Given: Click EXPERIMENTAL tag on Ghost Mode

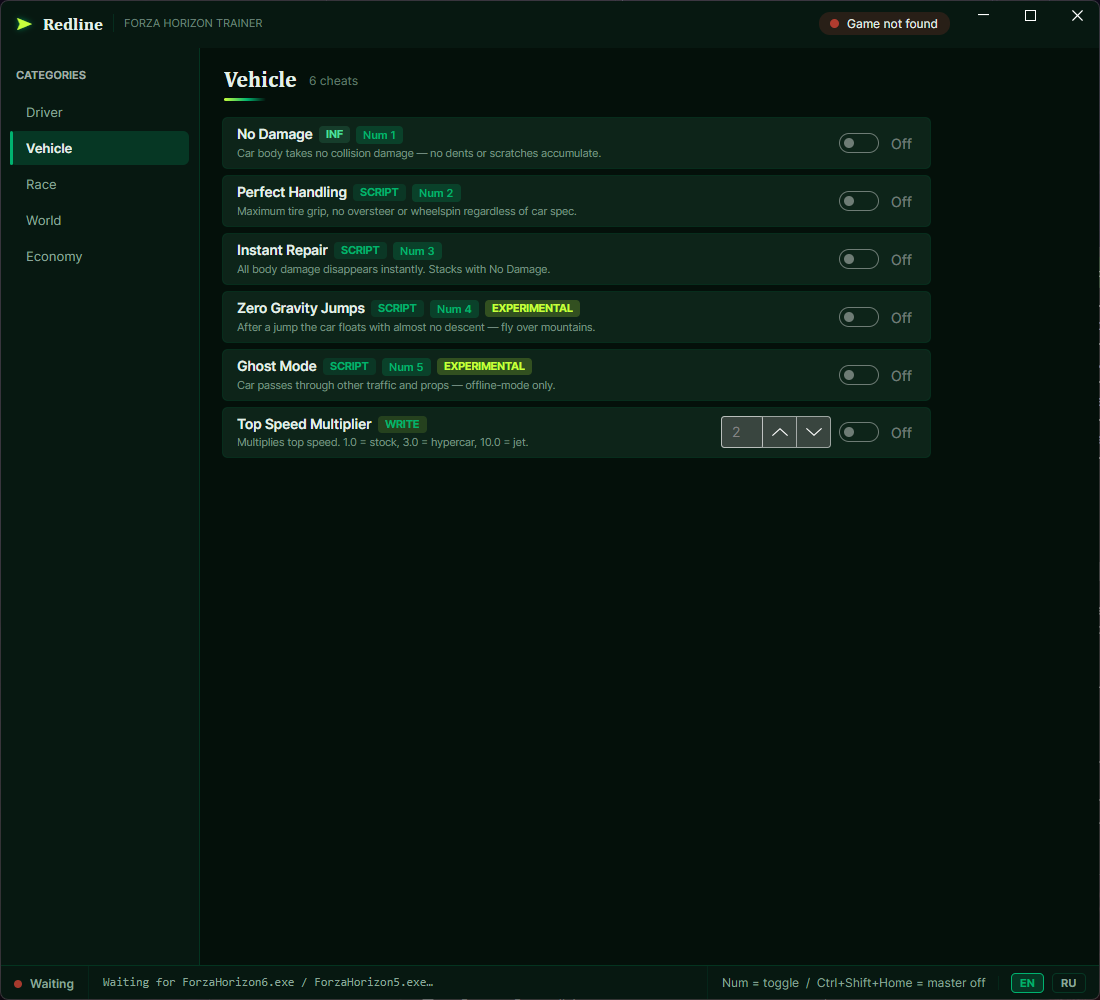Looking at the screenshot, I should click(484, 366).
